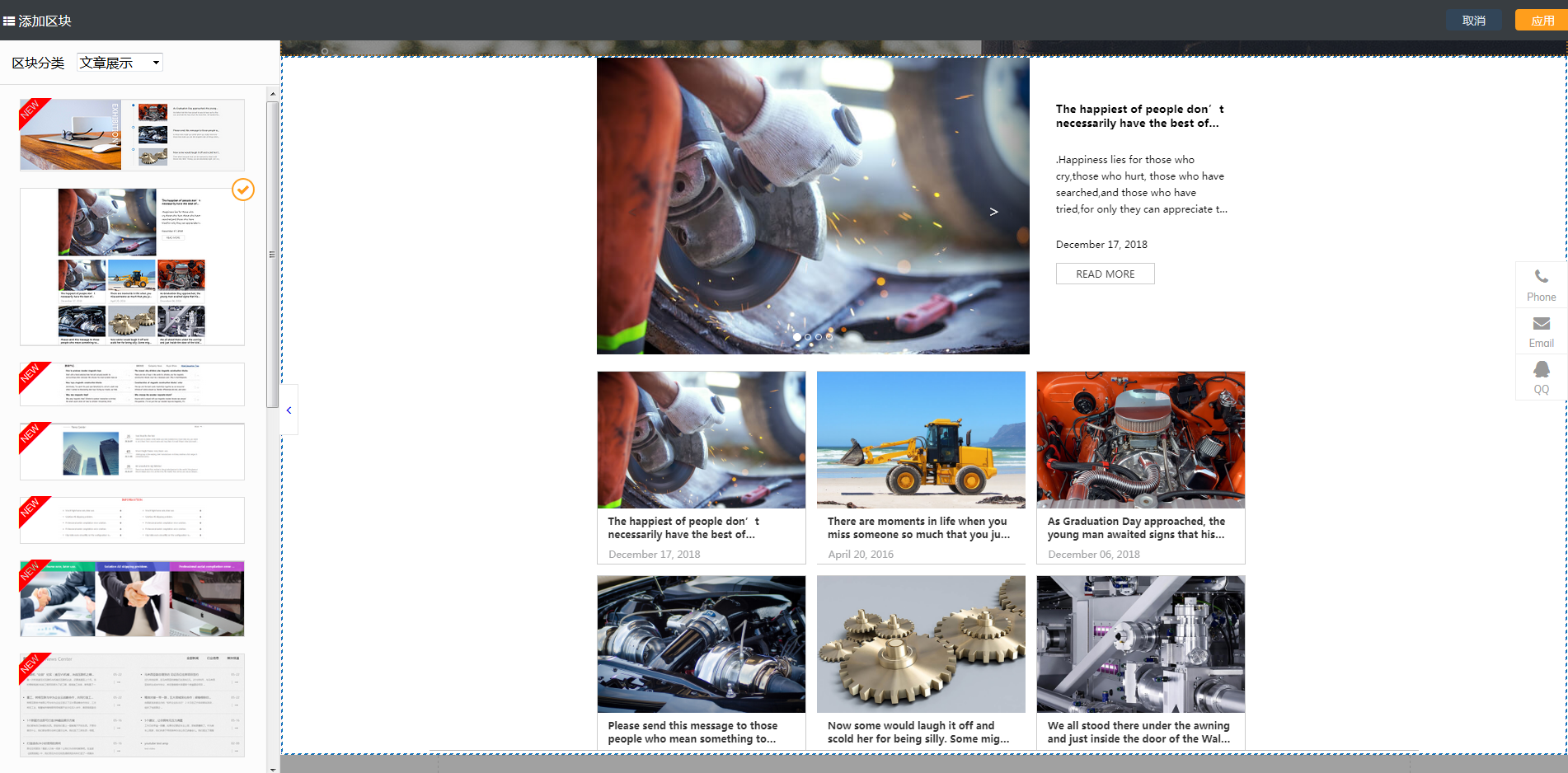Choose the skyscraper building block thumbnail

click(x=132, y=452)
